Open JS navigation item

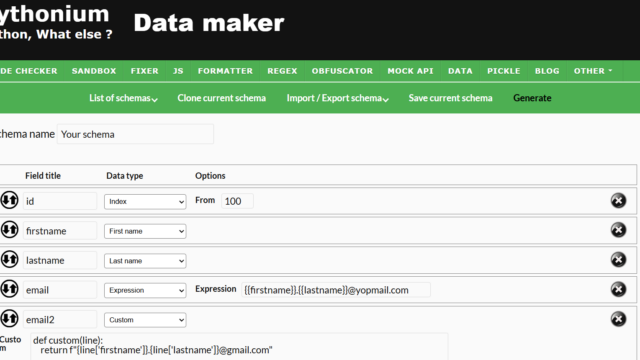pyautogui.click(x=178, y=71)
